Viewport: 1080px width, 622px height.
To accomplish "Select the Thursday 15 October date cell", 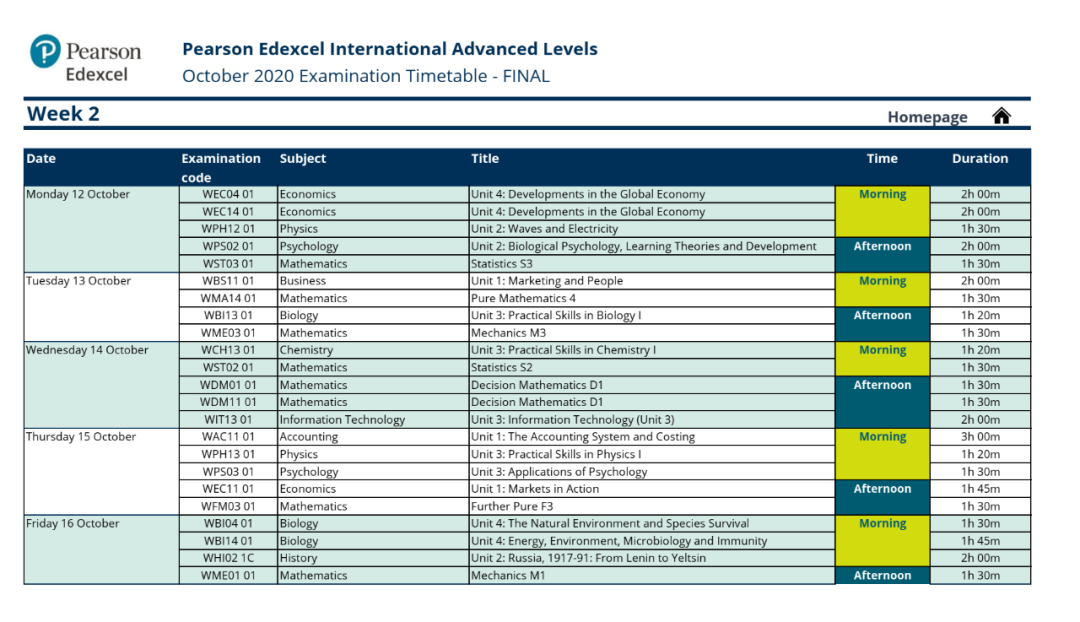I will pyautogui.click(x=101, y=471).
